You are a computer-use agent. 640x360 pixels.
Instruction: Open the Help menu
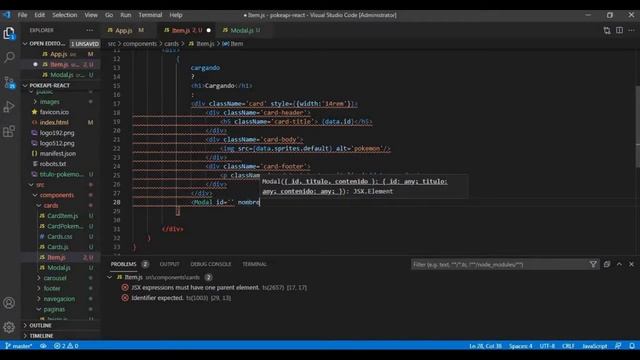click(176, 15)
